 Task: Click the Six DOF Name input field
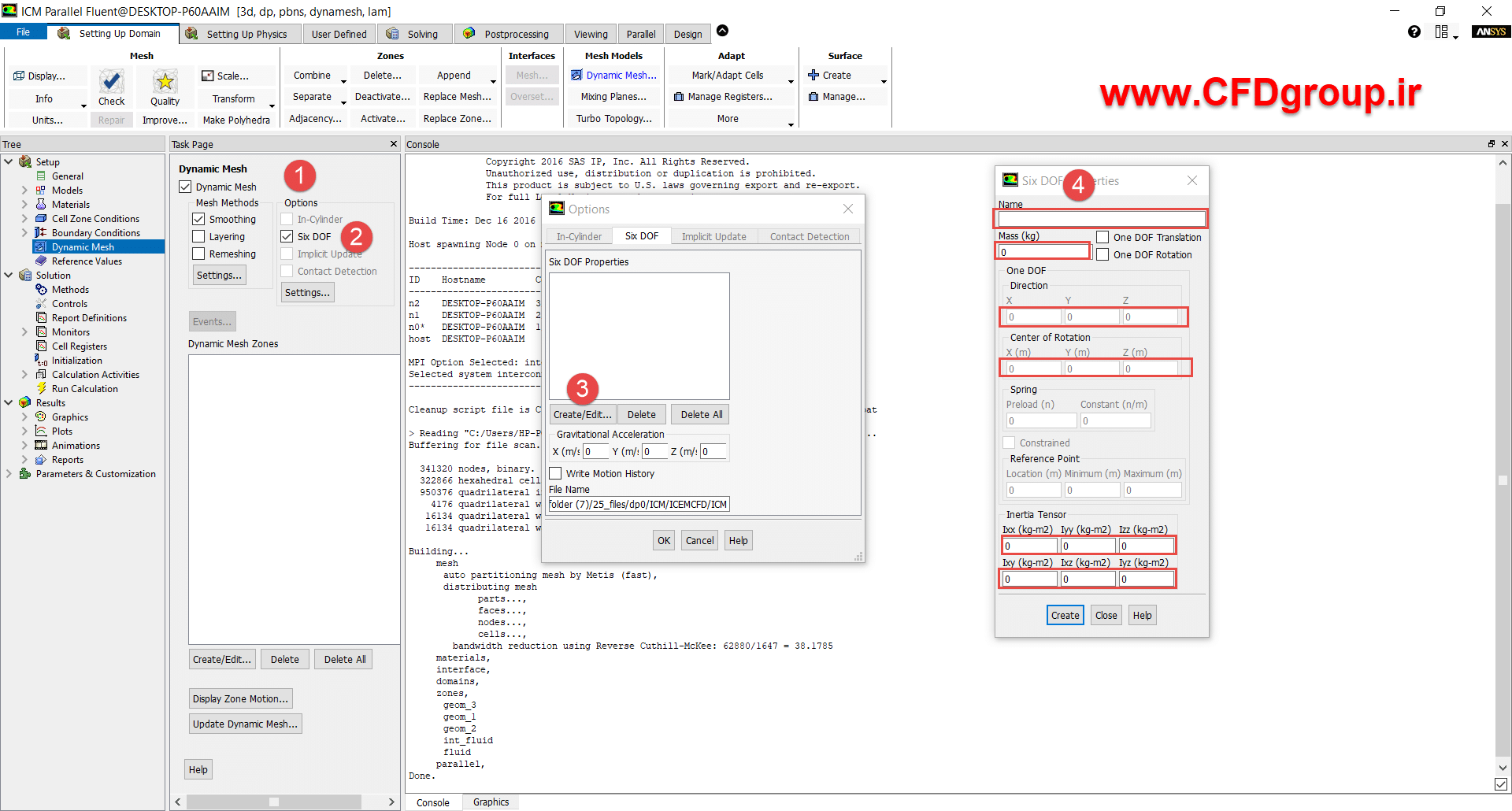pyautogui.click(x=1102, y=218)
